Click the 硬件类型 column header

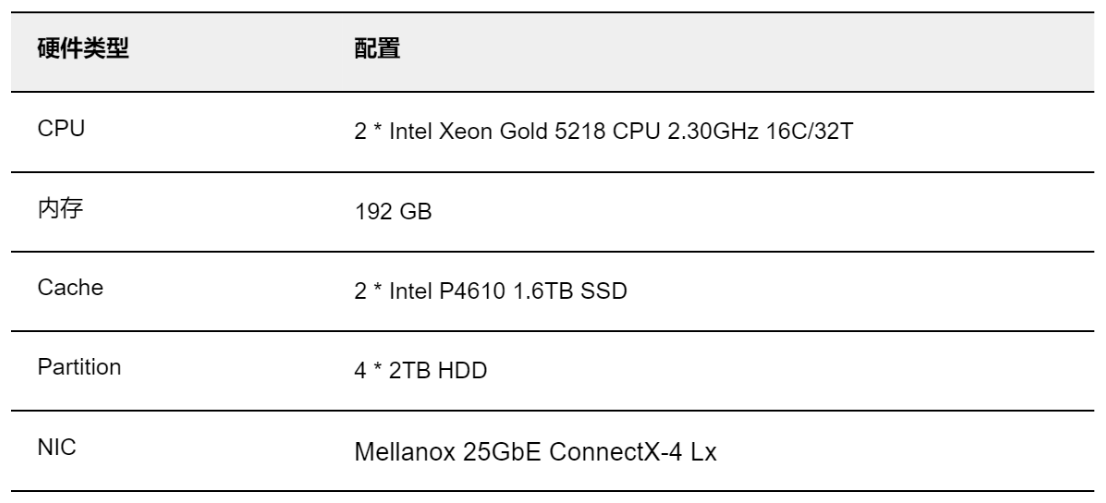(83, 49)
